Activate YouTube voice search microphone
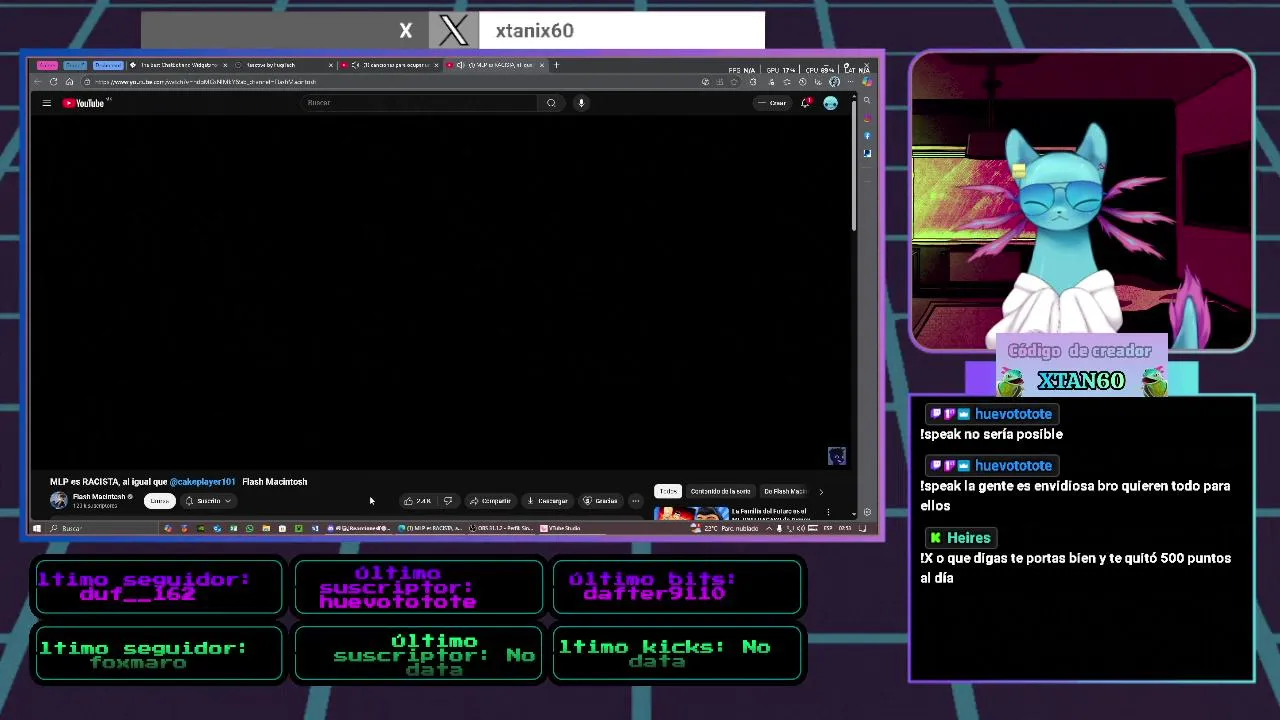 (x=581, y=103)
